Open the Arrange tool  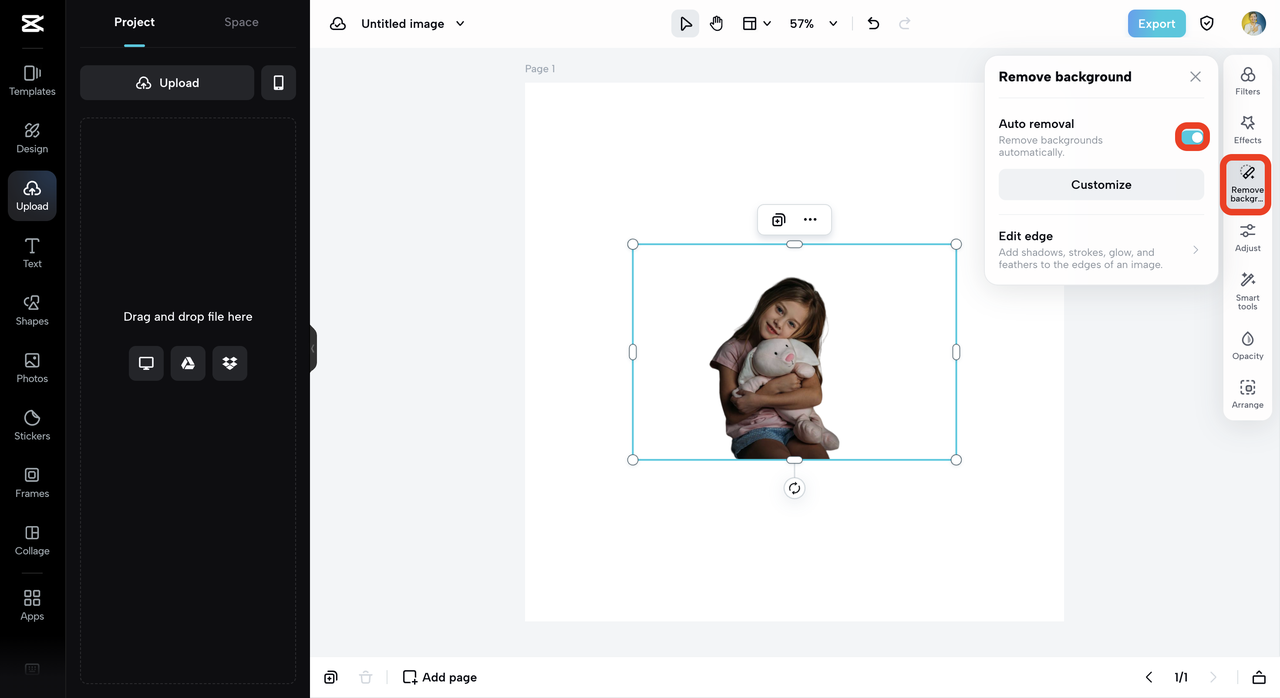(x=1247, y=395)
